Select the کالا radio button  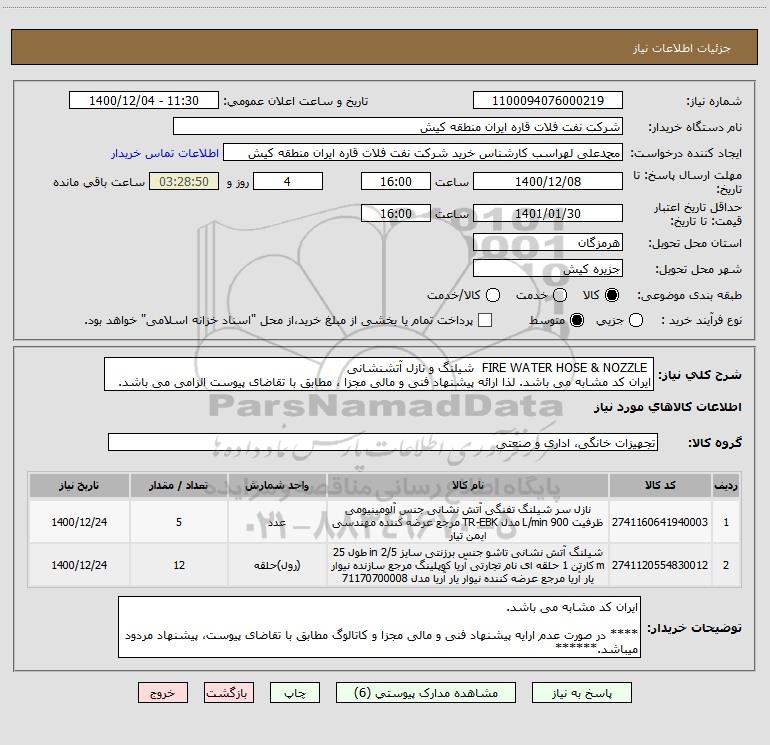click(x=612, y=295)
